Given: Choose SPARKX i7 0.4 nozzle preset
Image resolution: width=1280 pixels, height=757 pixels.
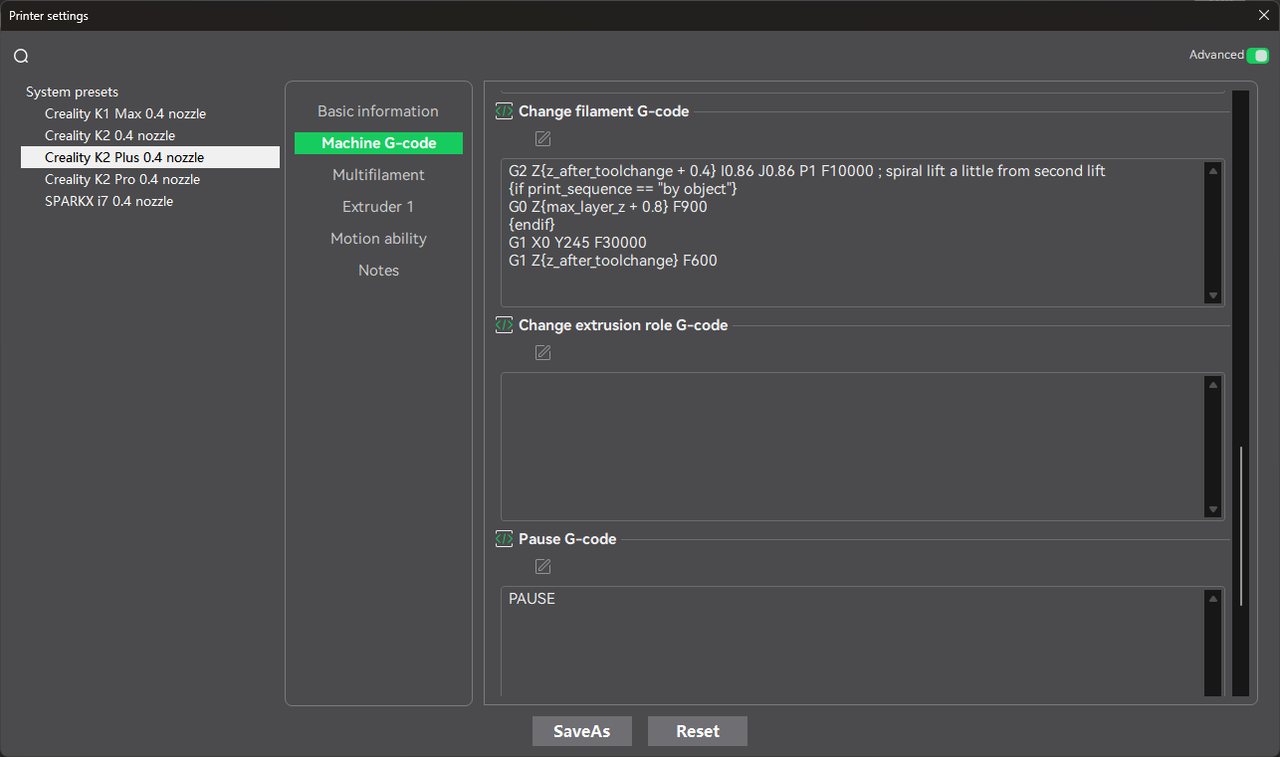Looking at the screenshot, I should click(109, 201).
